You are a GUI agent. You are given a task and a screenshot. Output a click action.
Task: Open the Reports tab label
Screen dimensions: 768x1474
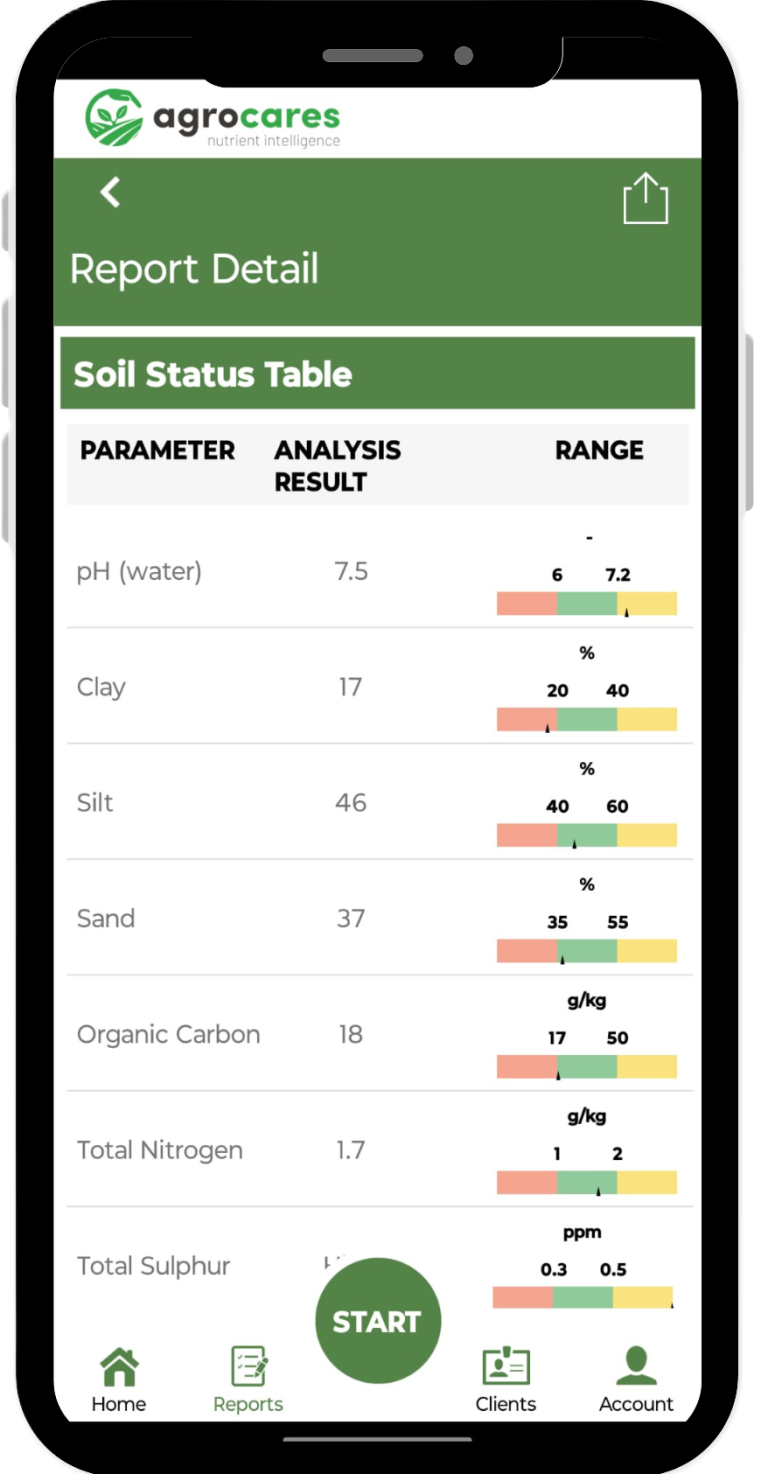click(x=248, y=1404)
